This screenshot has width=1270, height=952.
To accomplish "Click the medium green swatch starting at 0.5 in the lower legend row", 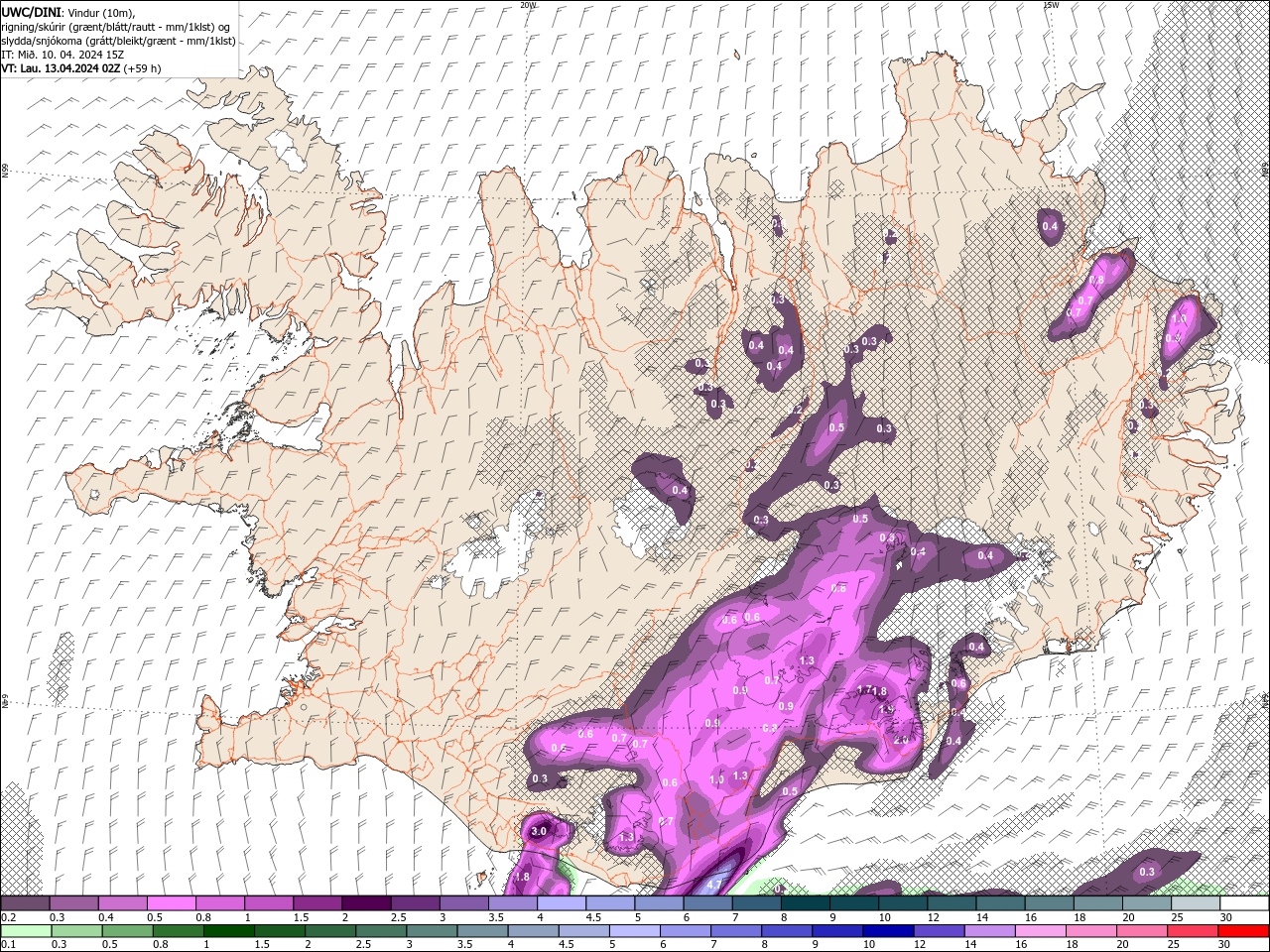I will (x=128, y=930).
